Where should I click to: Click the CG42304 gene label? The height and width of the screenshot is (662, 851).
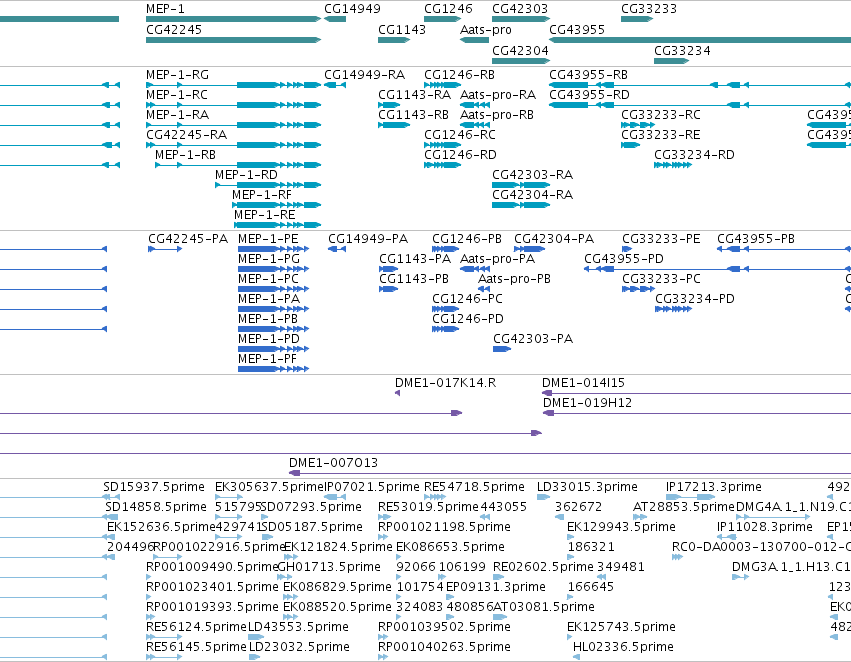pyautogui.click(x=520, y=50)
